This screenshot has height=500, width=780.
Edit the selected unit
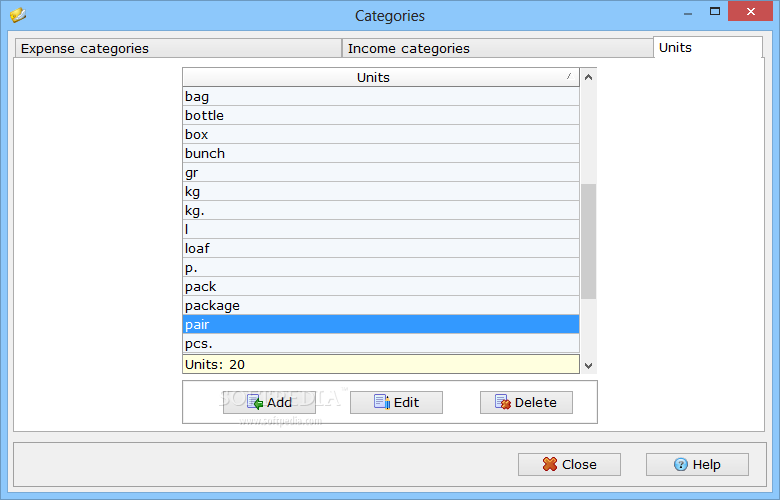click(396, 402)
